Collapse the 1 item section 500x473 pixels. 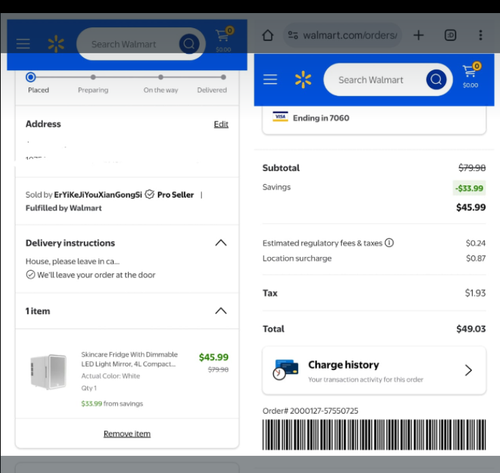221,311
